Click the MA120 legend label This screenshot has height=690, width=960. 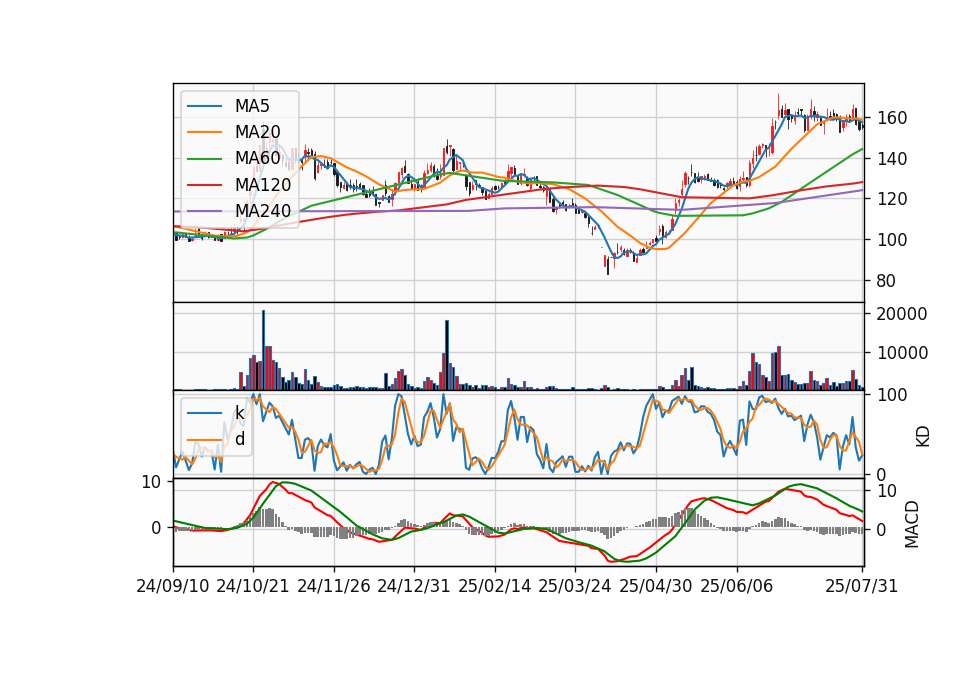coord(263,184)
